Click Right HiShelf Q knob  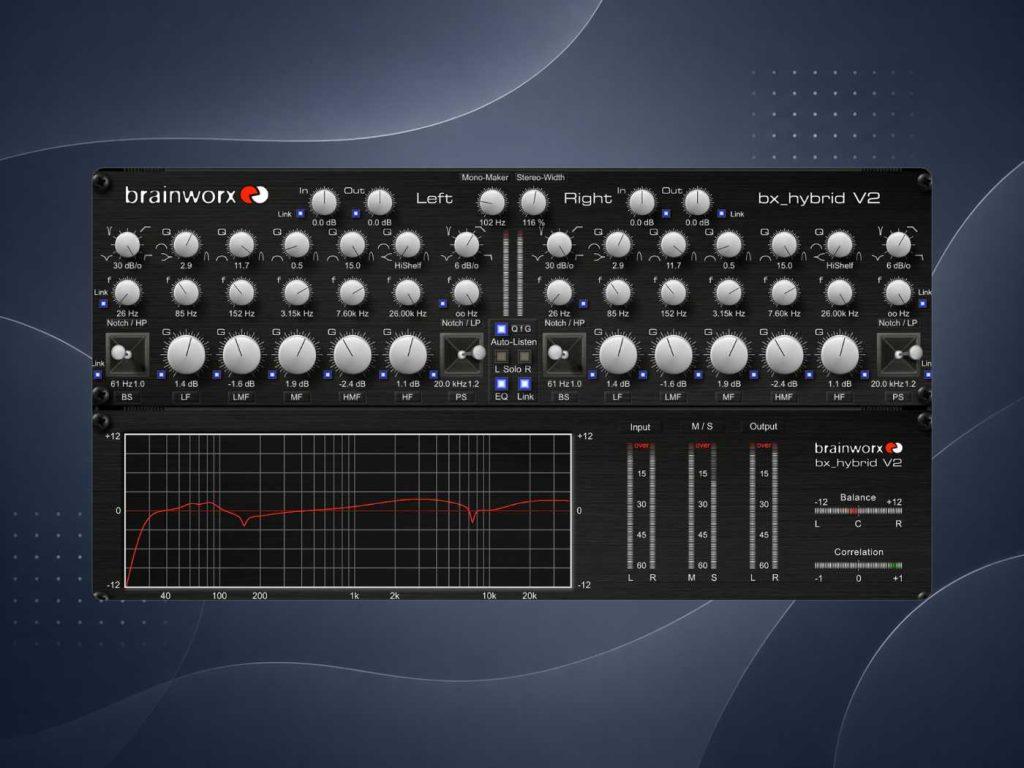[840, 245]
